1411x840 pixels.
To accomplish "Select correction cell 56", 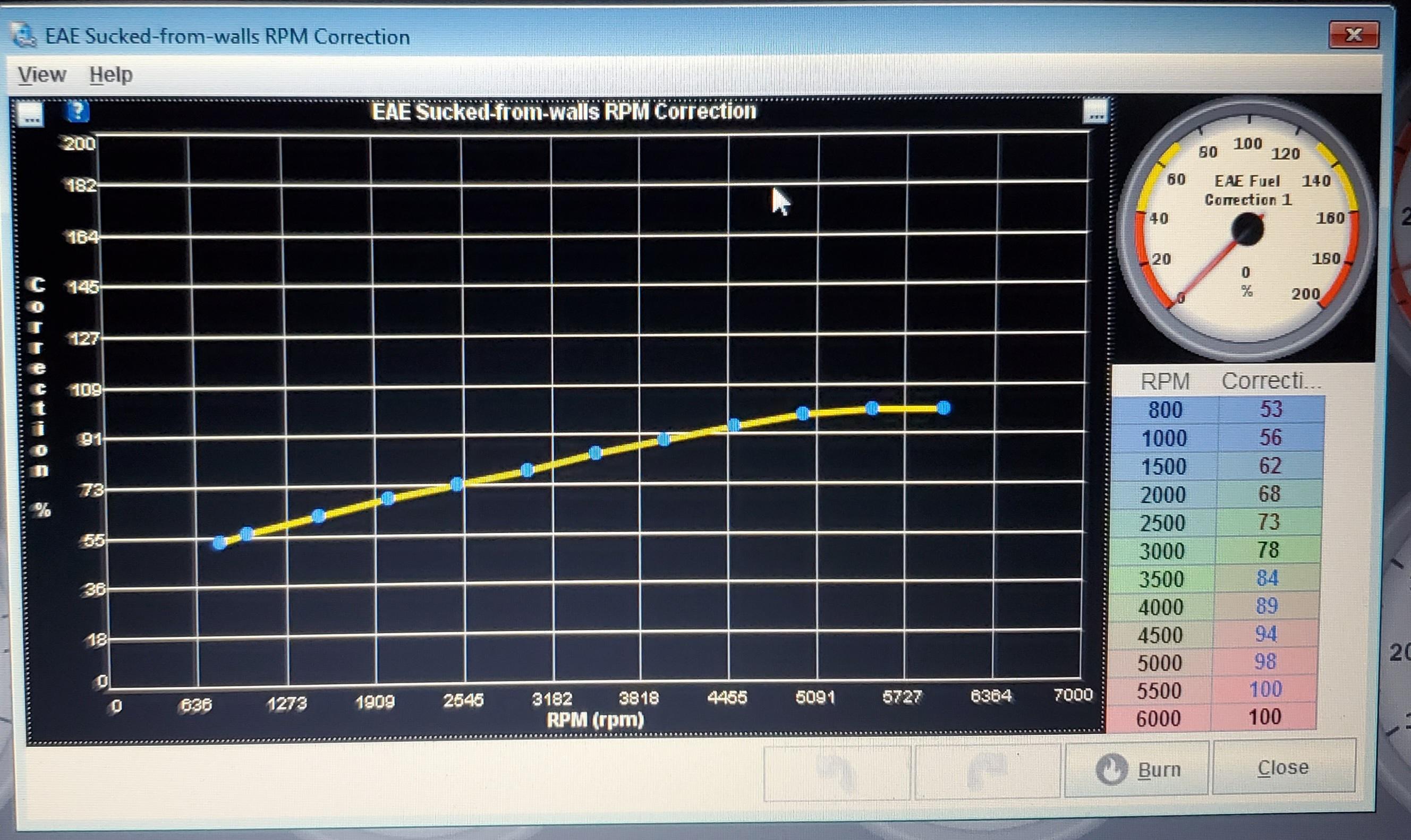I will tap(1271, 437).
